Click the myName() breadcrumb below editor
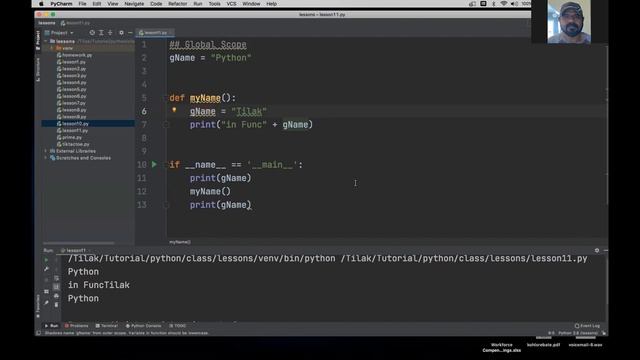Viewport: 640px width, 360px height. (180, 242)
